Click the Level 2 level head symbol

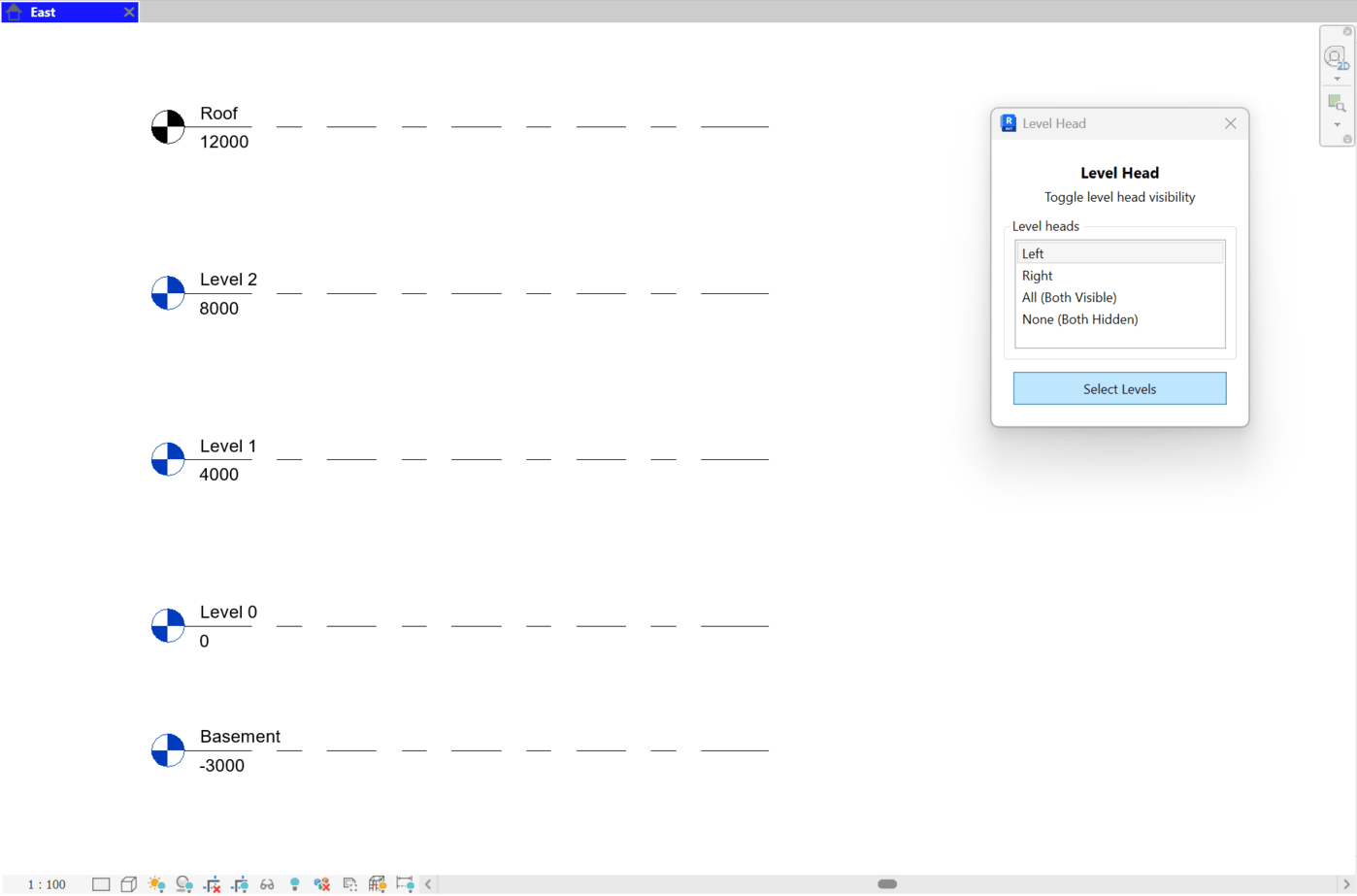pos(168,293)
